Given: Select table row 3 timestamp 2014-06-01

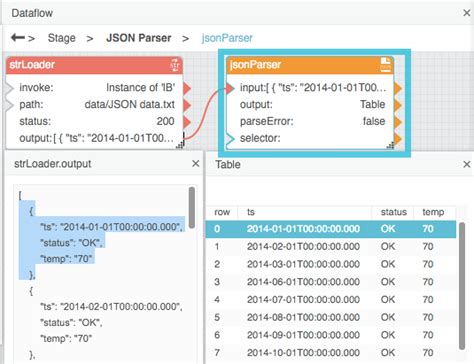Looking at the screenshot, I should [303, 282].
